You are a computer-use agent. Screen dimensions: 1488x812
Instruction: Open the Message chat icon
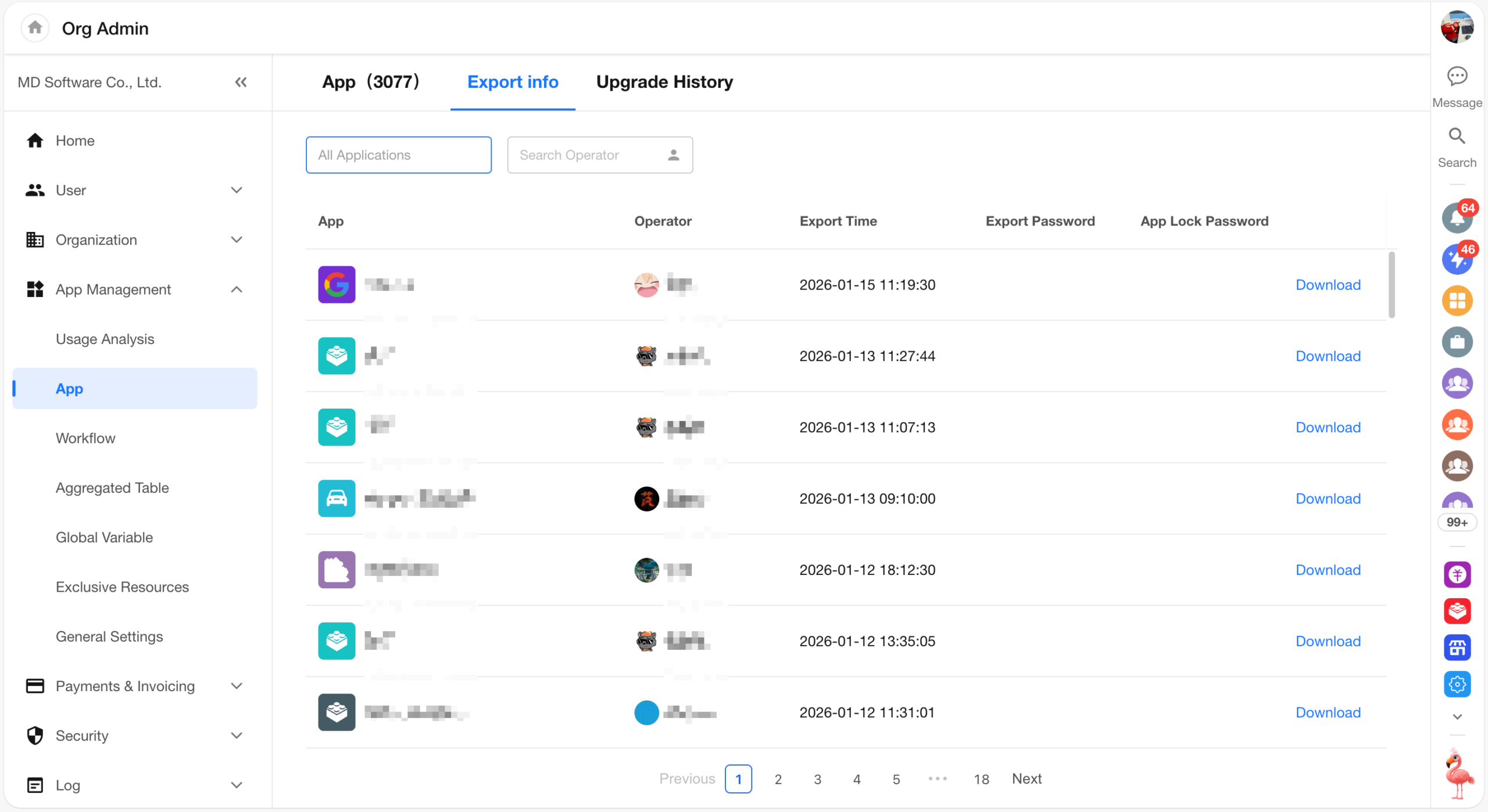(x=1457, y=77)
